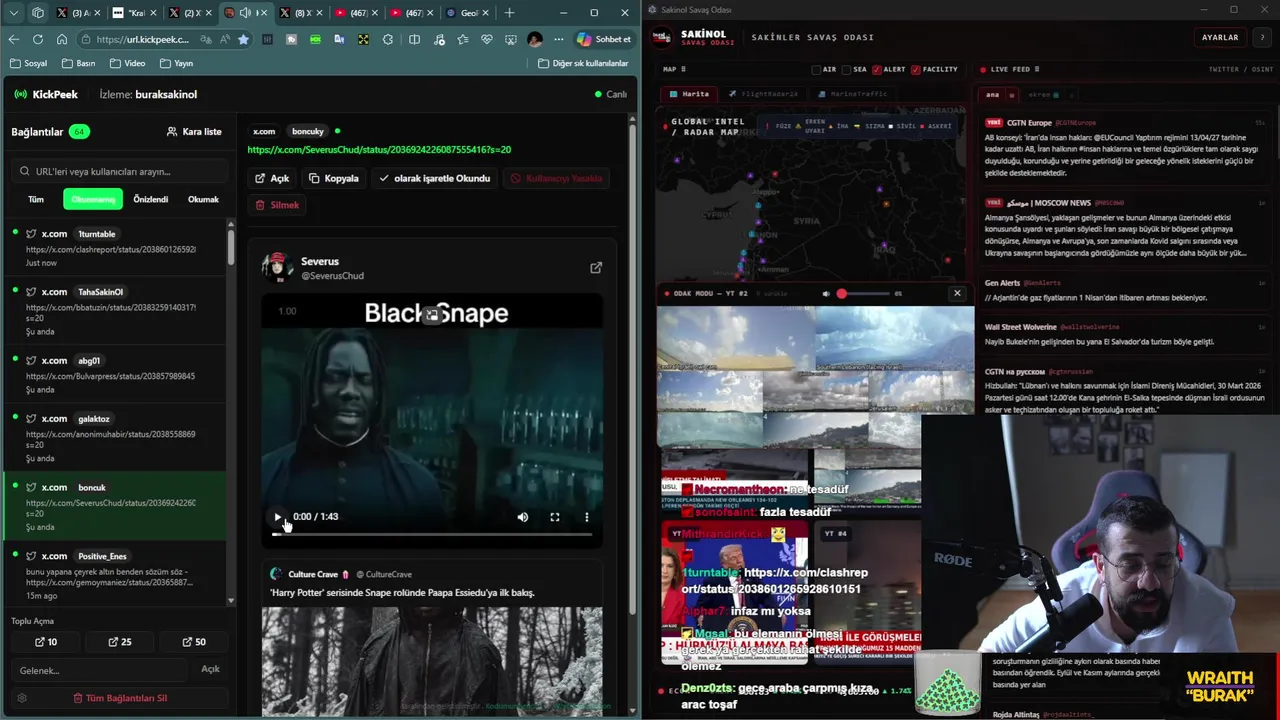The height and width of the screenshot is (720, 1280).
Task: Bulk open 10 links
Action: point(46,642)
